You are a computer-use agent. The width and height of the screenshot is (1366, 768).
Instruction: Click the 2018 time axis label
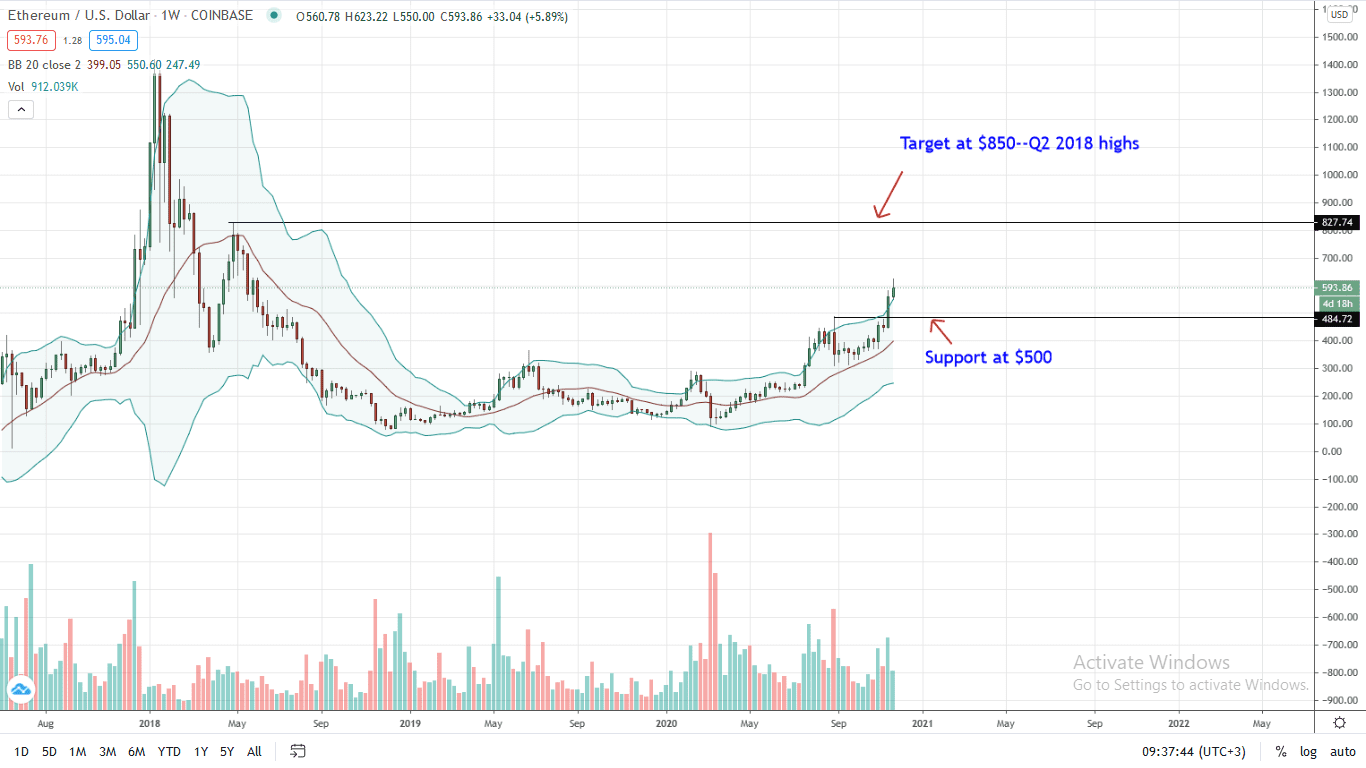pos(150,722)
